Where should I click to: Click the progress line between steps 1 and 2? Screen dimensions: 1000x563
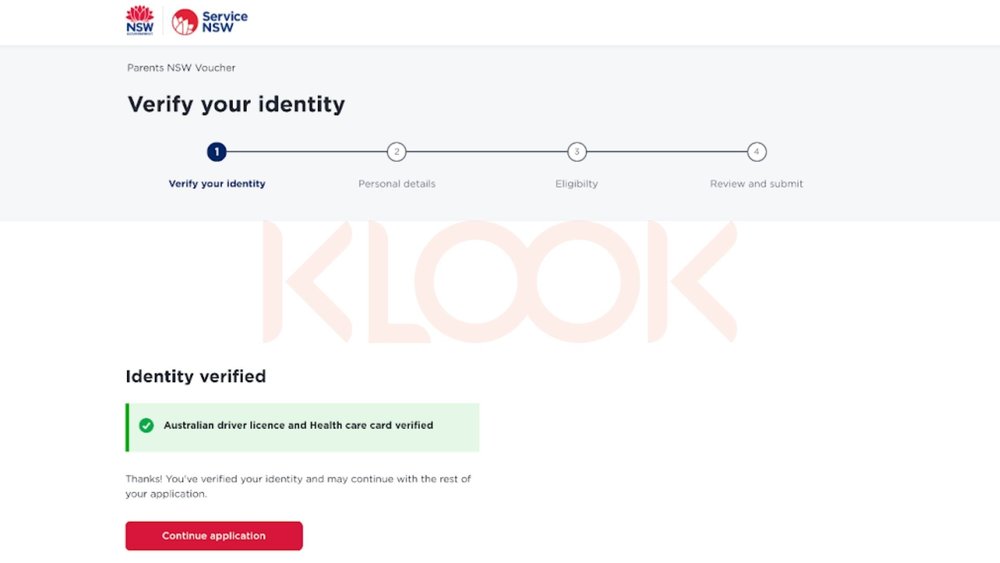(307, 152)
